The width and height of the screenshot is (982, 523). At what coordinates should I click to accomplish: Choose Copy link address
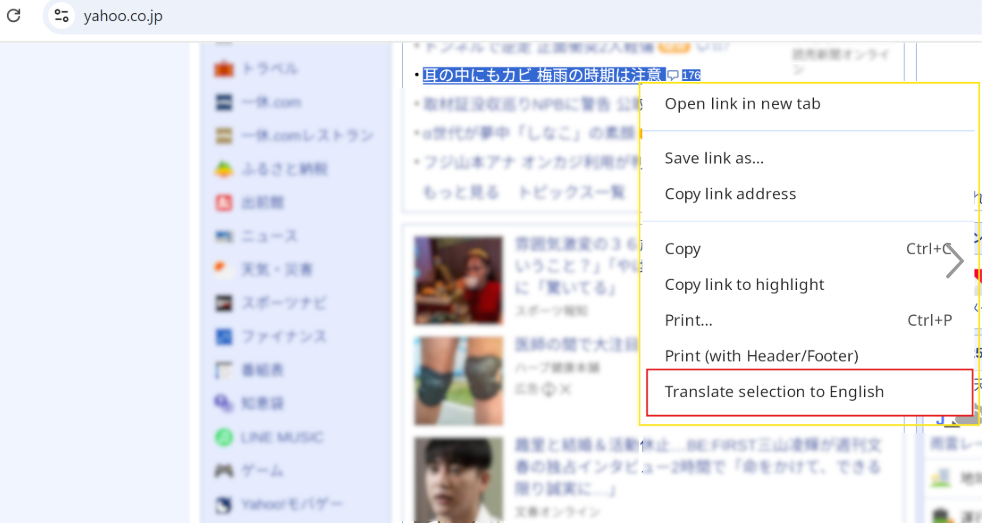coord(730,194)
